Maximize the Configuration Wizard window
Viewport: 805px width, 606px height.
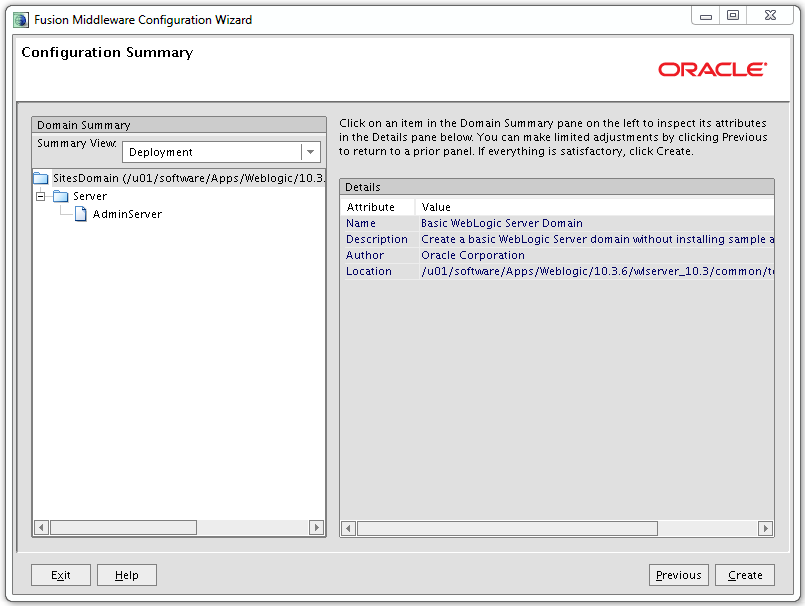click(x=733, y=16)
